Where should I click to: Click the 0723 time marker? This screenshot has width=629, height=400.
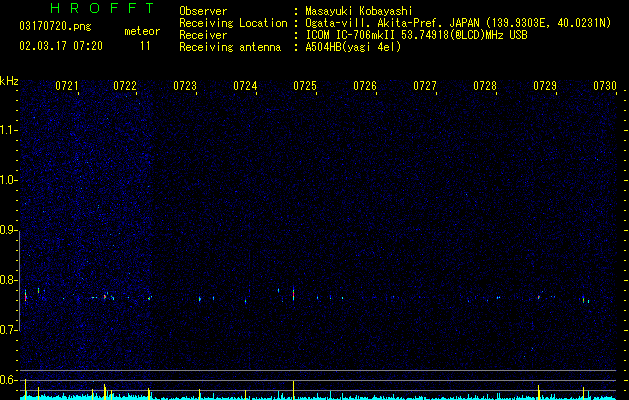click(185, 86)
